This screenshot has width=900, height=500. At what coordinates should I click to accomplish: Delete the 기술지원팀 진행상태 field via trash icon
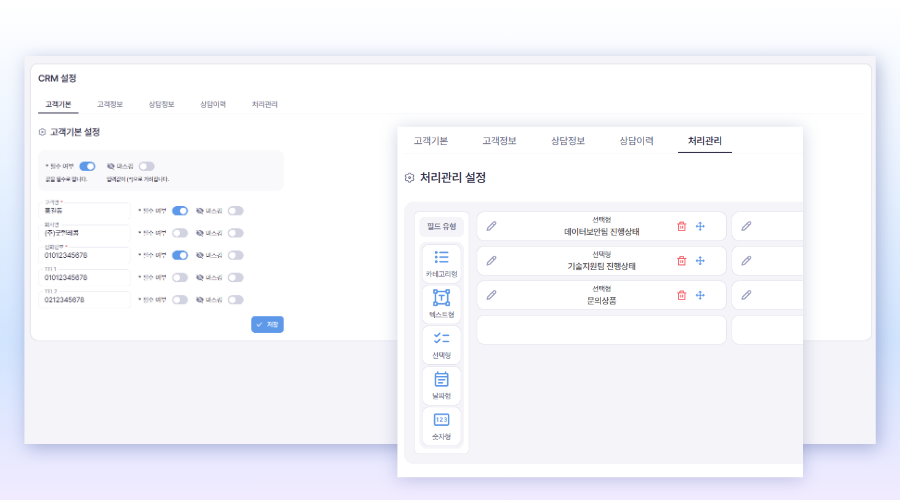[682, 260]
